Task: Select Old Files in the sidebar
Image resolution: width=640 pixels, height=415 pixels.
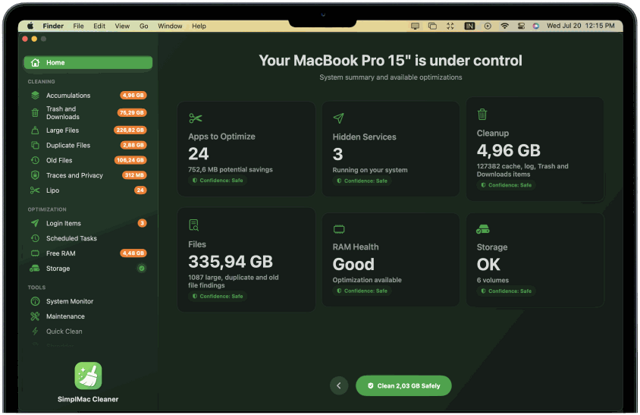Action: pyautogui.click(x=88, y=160)
